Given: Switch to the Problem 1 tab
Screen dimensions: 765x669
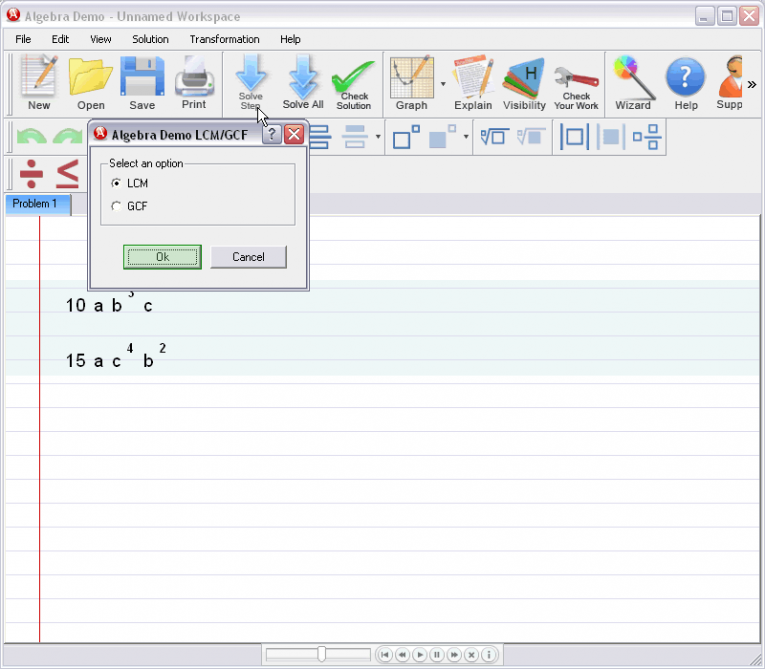Looking at the screenshot, I should [x=38, y=204].
